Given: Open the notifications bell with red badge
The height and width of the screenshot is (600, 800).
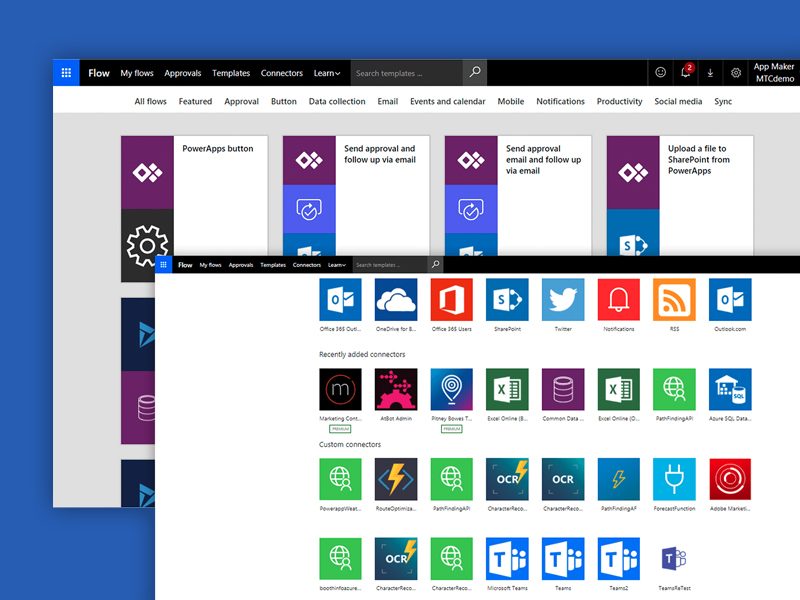Looking at the screenshot, I should coord(686,72).
